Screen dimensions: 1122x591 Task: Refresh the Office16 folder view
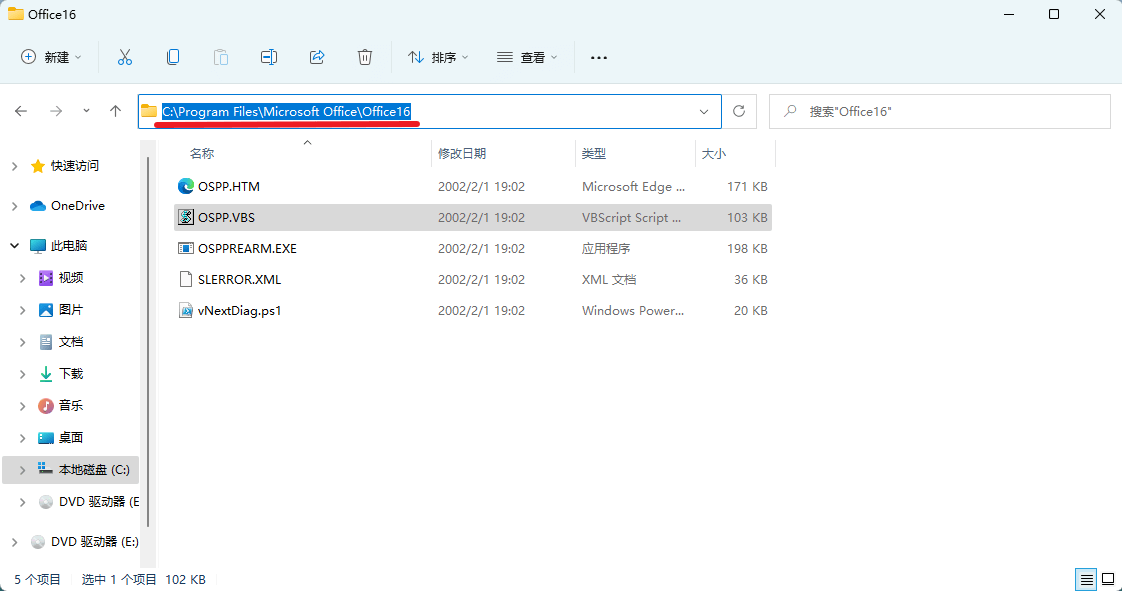(x=739, y=111)
